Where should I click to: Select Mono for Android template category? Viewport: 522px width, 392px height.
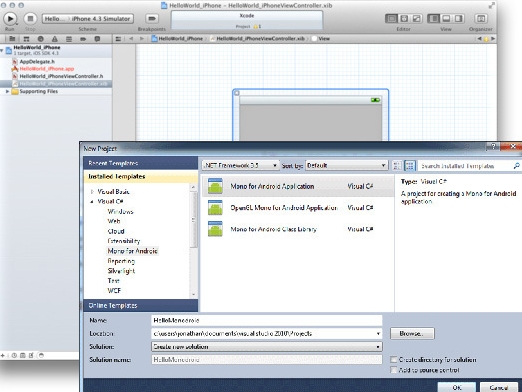coord(133,251)
